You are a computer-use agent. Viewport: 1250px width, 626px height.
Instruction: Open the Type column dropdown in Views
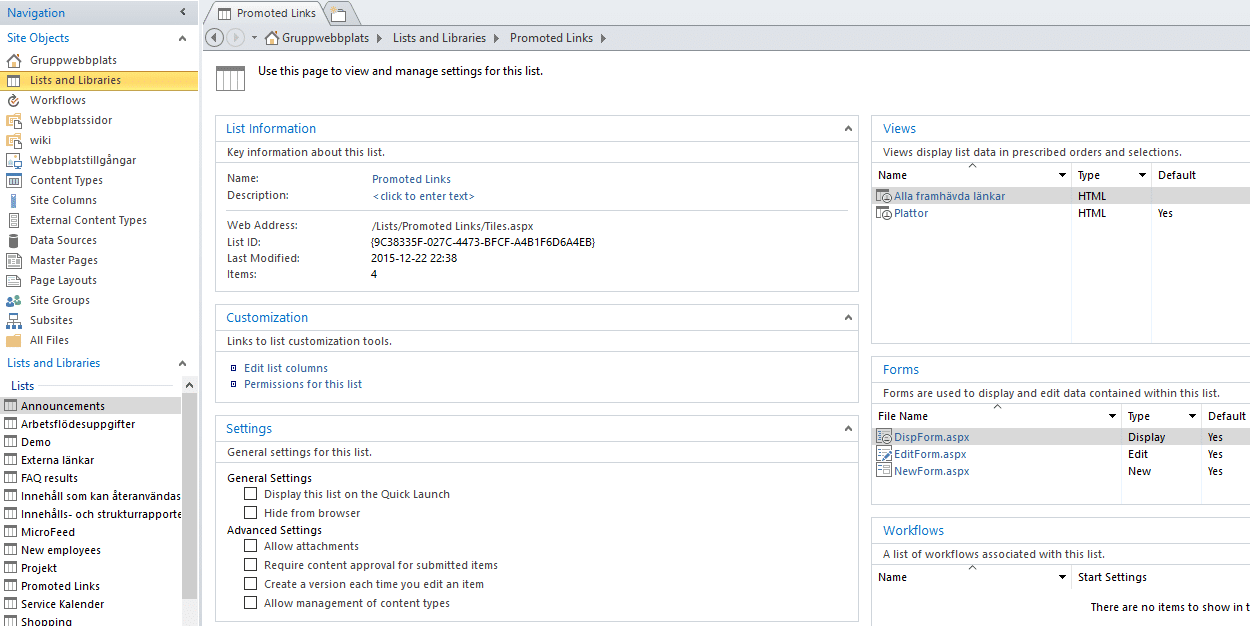(x=1142, y=175)
